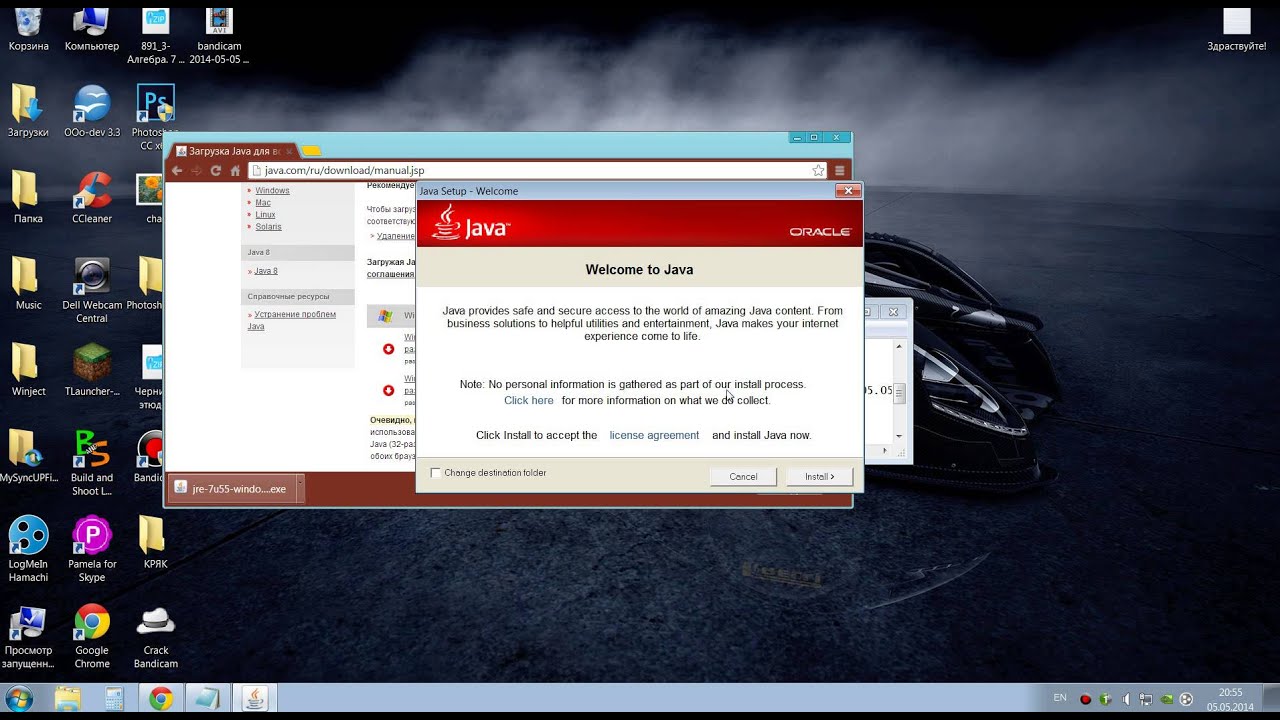Open the jre-7u55 downloaded exe item
Image resolution: width=1280 pixels, height=720 pixels.
coord(231,489)
